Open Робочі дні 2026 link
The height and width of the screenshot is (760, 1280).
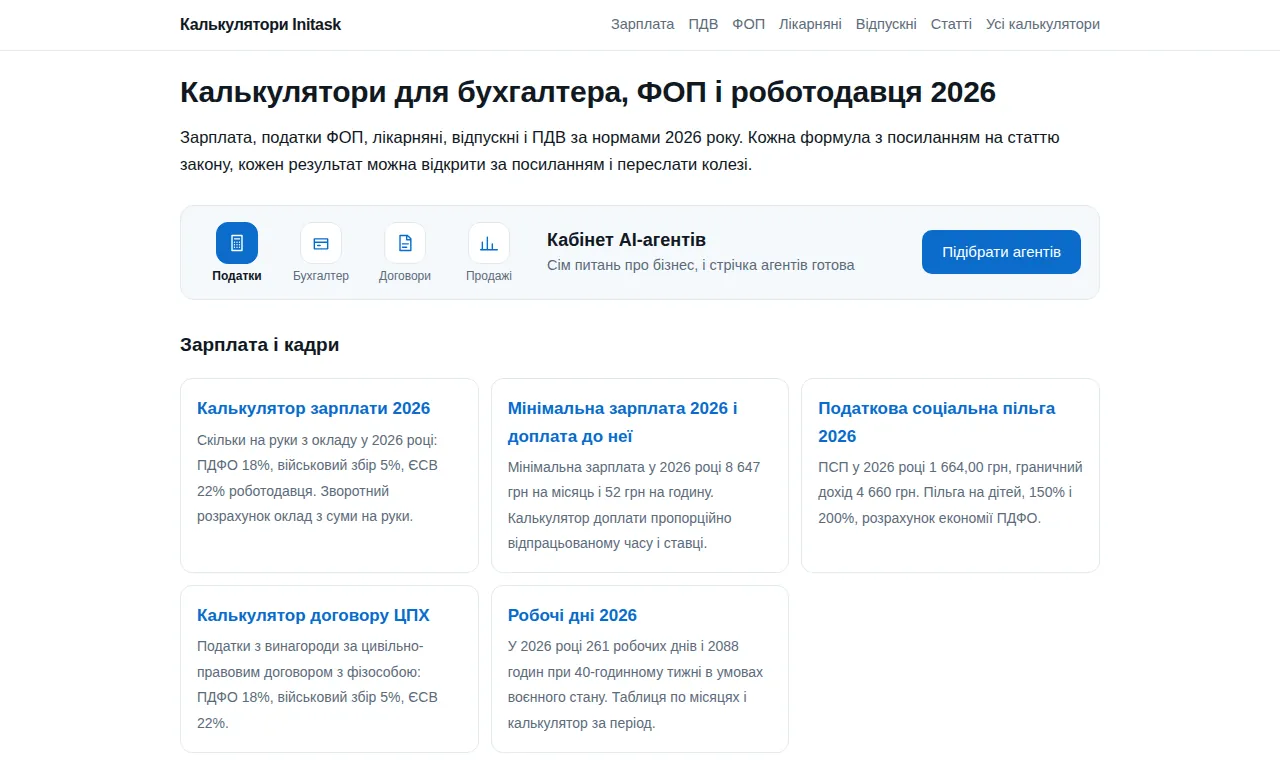tap(572, 615)
